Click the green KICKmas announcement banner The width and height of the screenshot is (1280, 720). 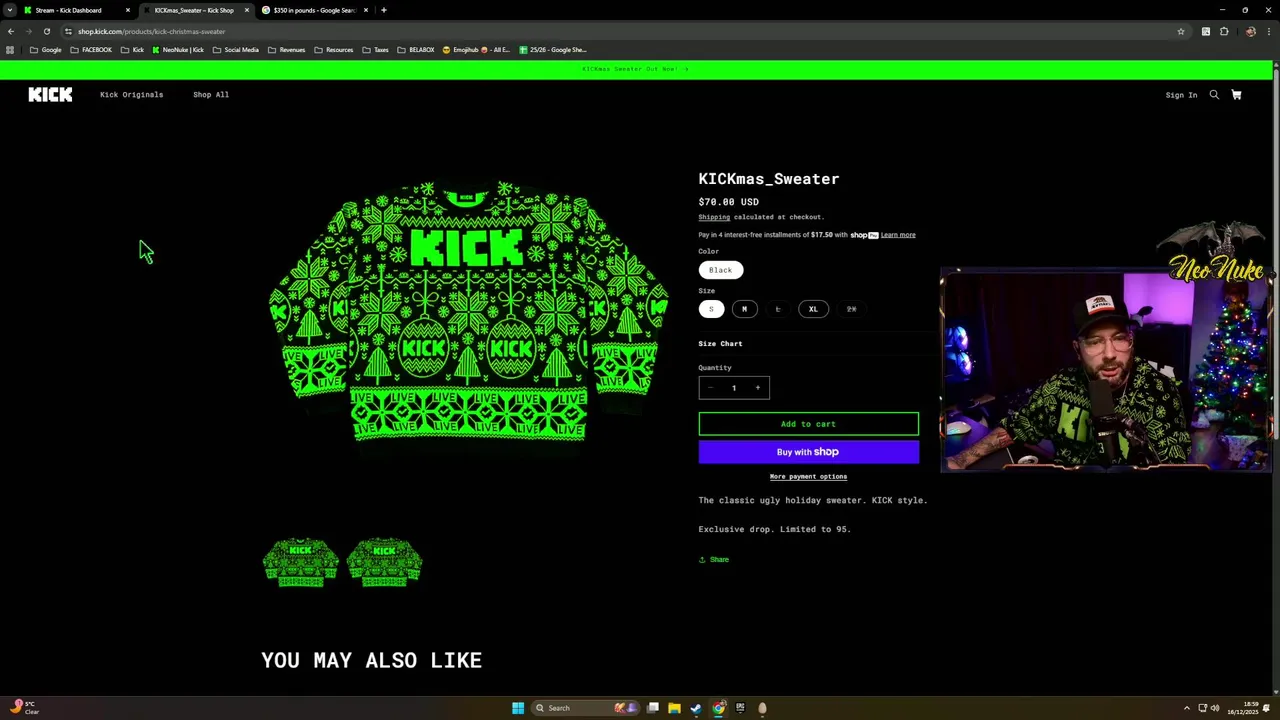pyautogui.click(x=636, y=69)
